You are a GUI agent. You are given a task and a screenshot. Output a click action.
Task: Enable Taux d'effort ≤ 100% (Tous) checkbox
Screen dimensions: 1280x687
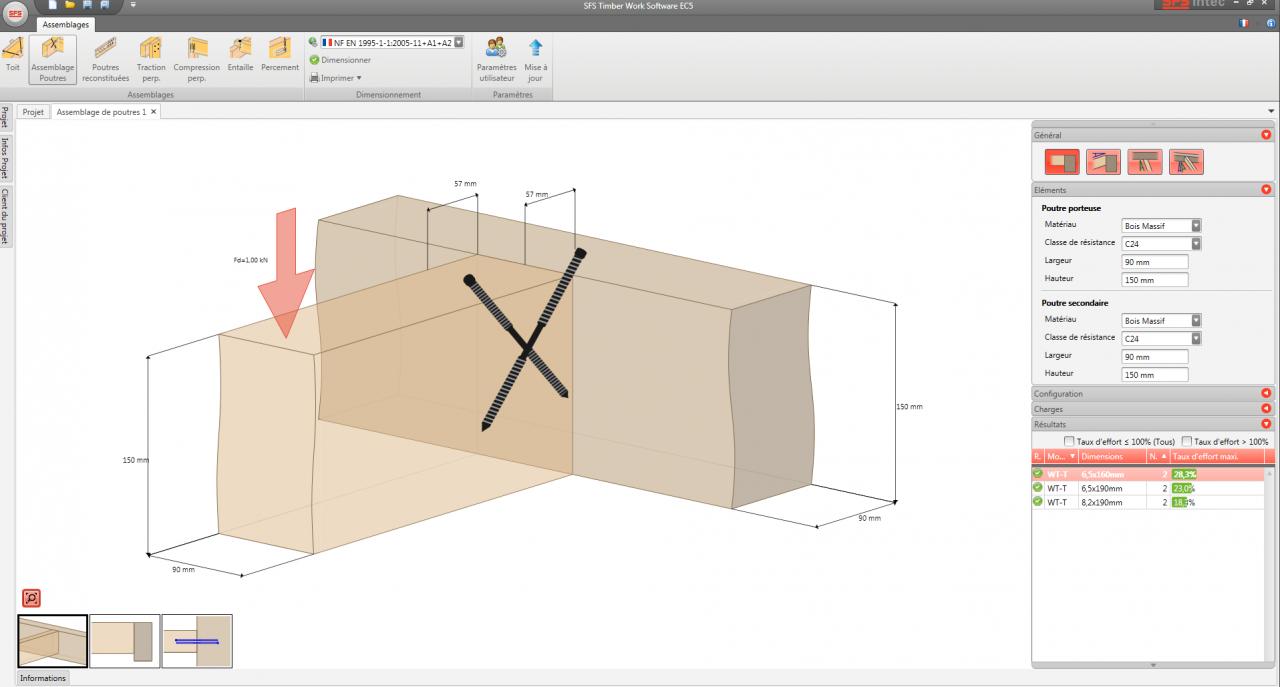(x=1069, y=441)
